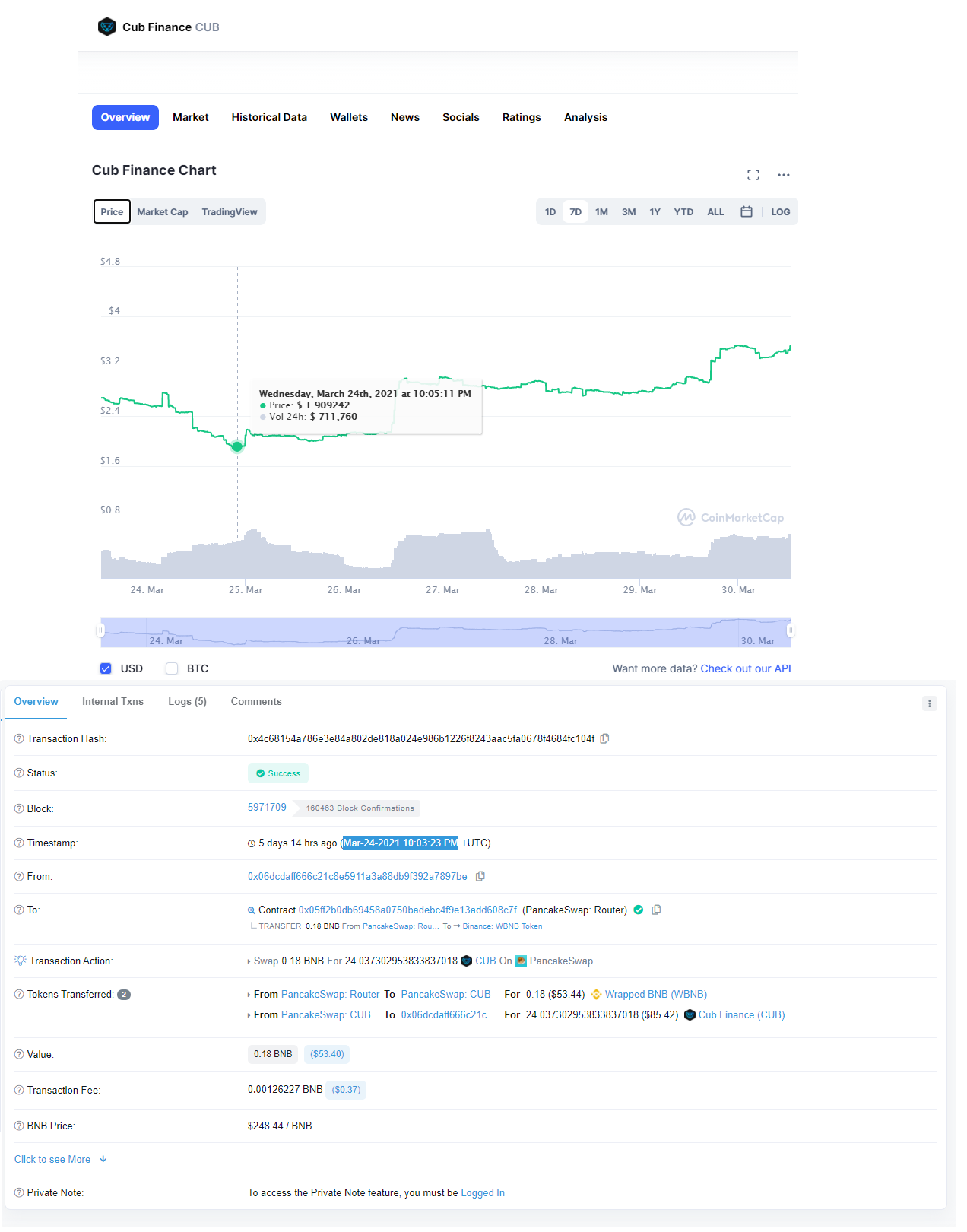Select the 1M time range
This screenshot has width=967, height=1232.
point(601,211)
